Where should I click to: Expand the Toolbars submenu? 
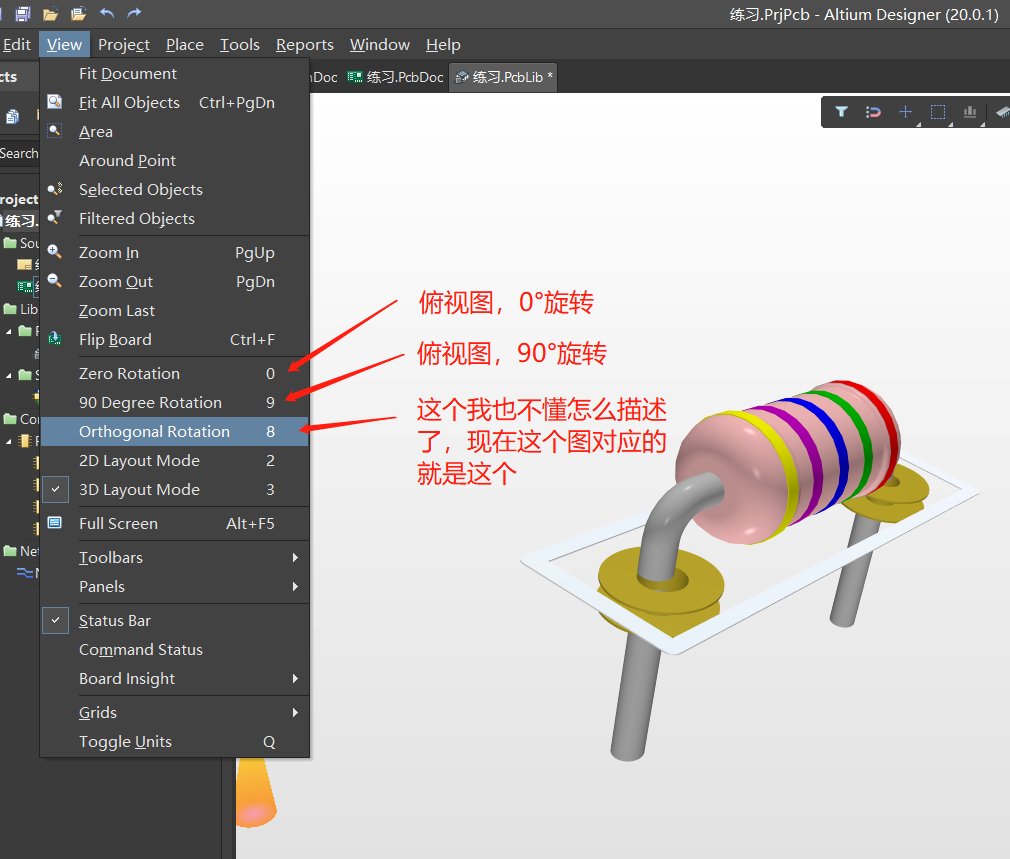point(110,557)
